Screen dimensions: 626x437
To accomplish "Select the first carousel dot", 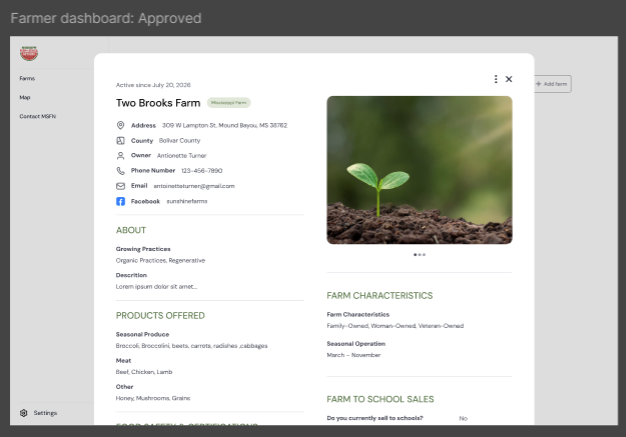I will (x=415, y=255).
